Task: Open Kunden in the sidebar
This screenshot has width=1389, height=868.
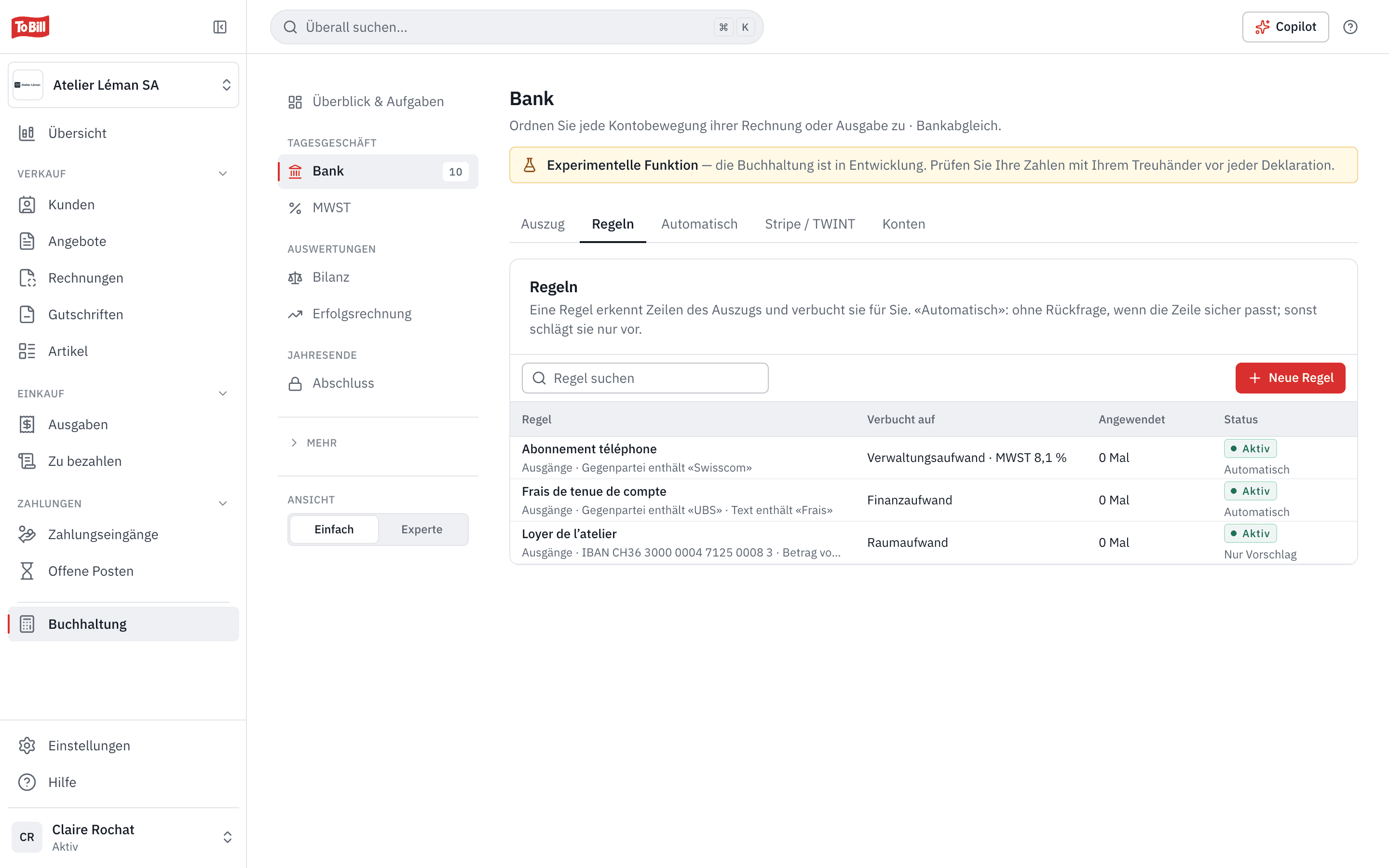Action: coord(123,204)
